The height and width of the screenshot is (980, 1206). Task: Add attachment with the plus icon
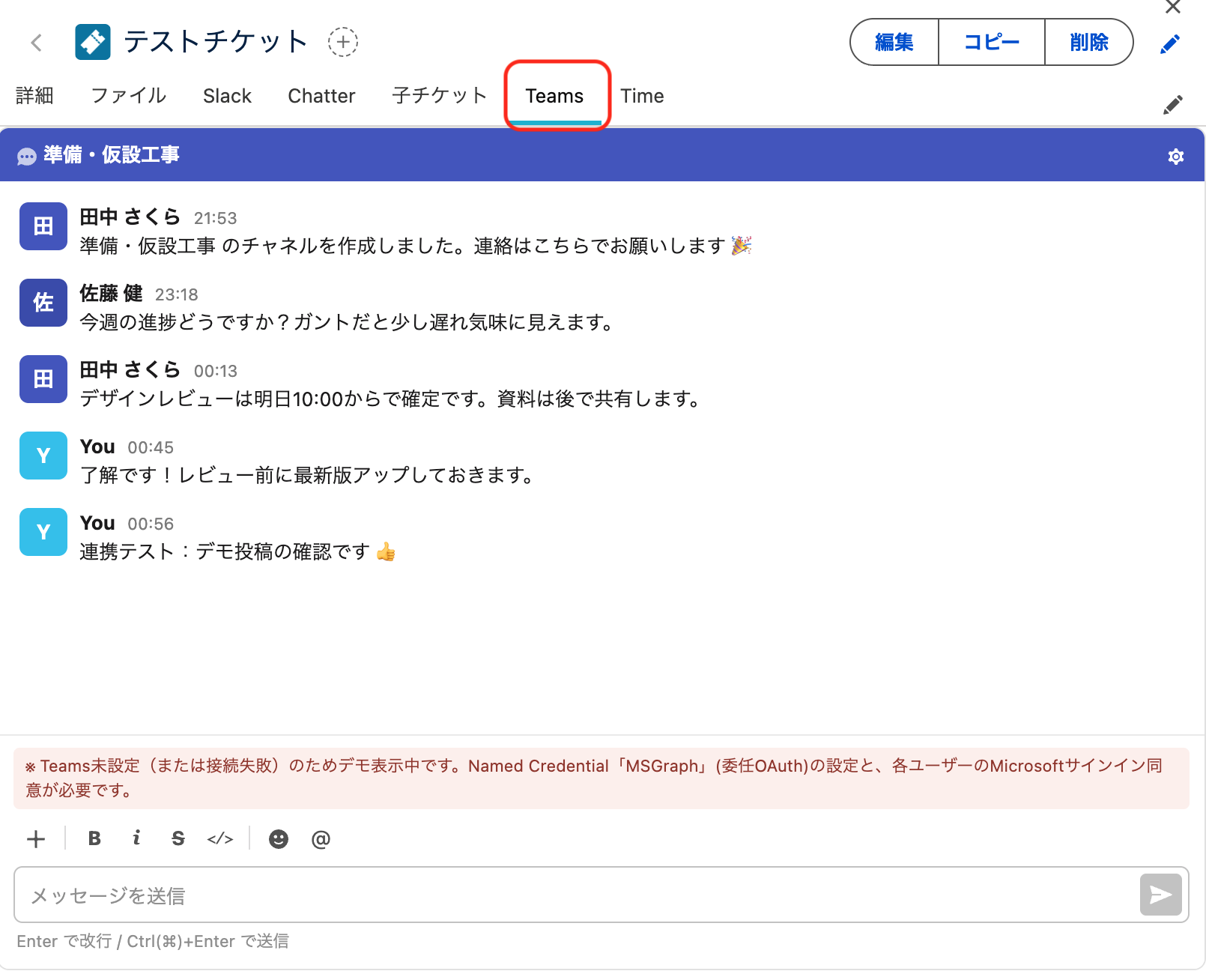click(x=36, y=839)
